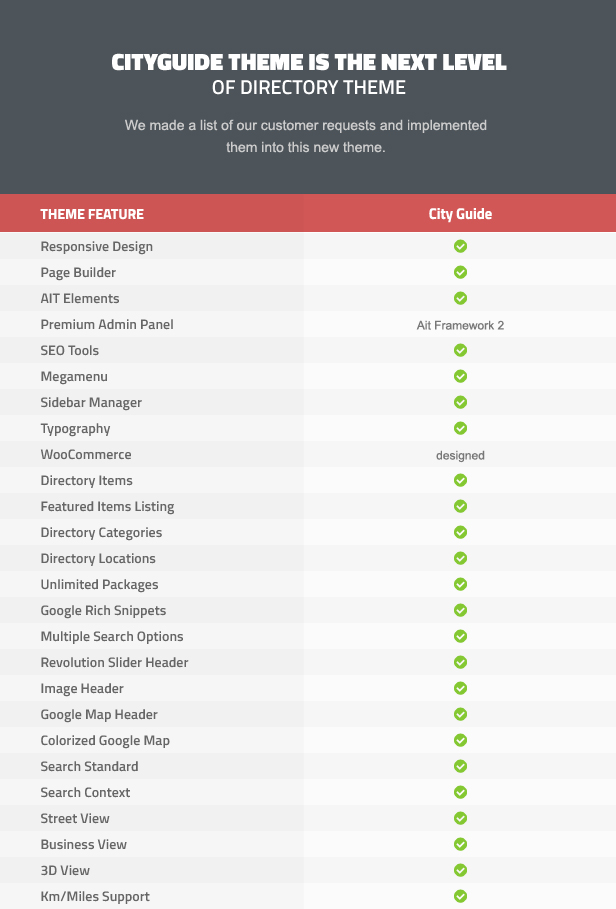Click the green checkmark beside Page Builder

coord(460,272)
